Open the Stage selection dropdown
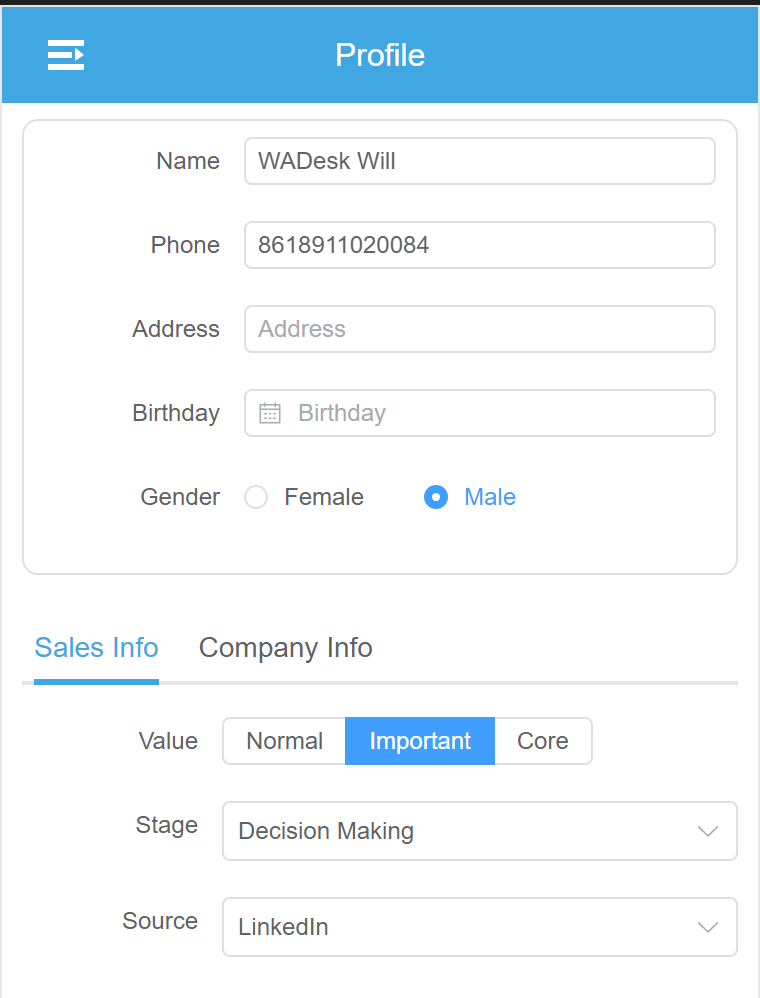Screen dimensions: 760x998 [x=480, y=831]
